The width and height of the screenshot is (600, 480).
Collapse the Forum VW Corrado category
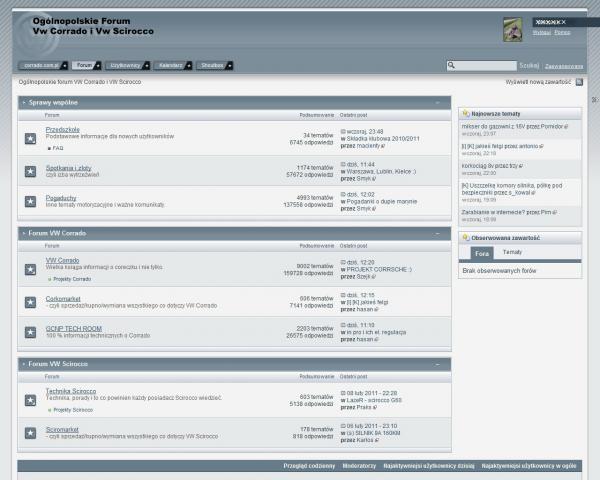437,233
